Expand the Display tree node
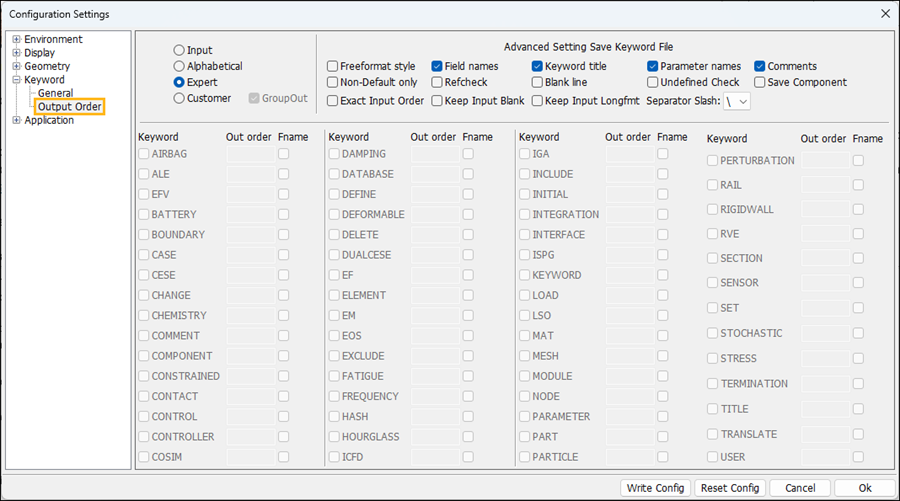This screenshot has width=900, height=501. point(16,53)
